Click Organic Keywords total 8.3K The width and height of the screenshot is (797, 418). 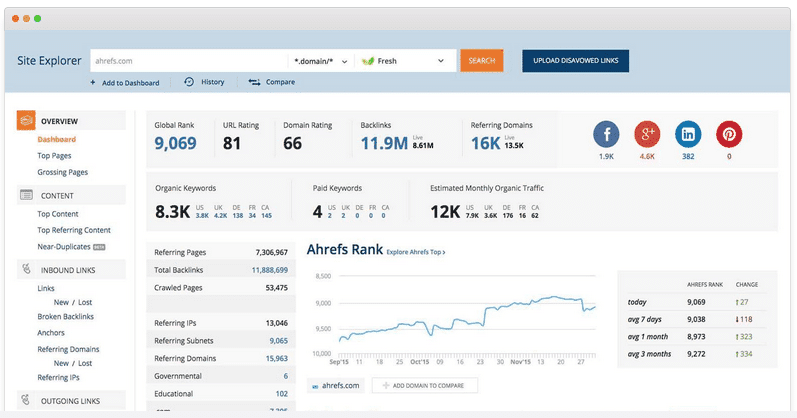[x=172, y=212]
